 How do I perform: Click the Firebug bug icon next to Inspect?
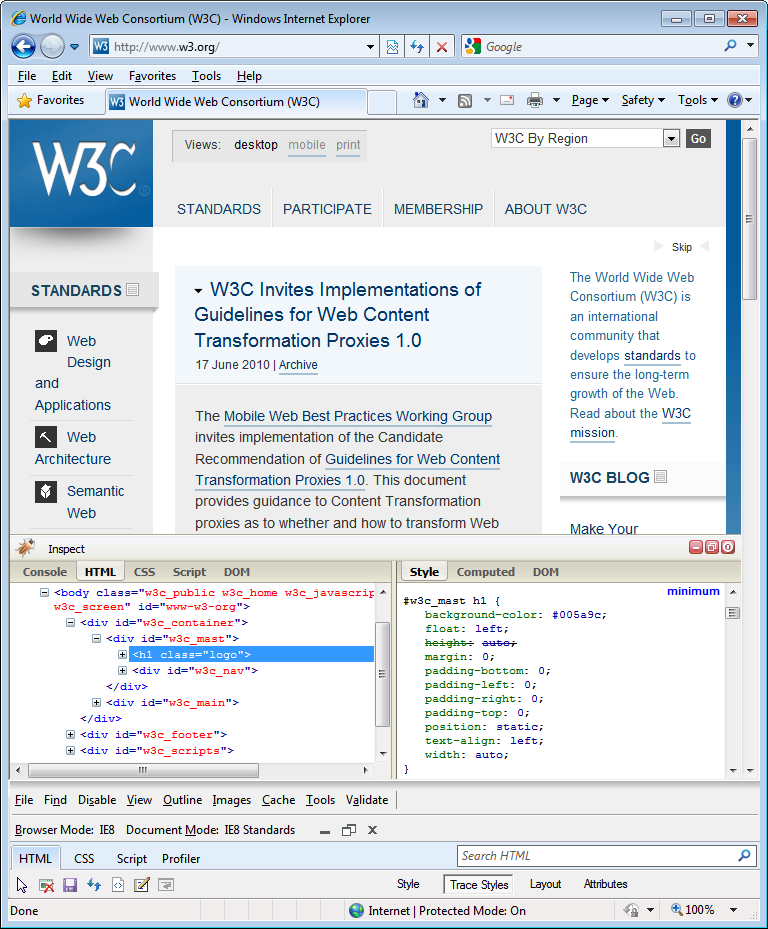tap(25, 547)
